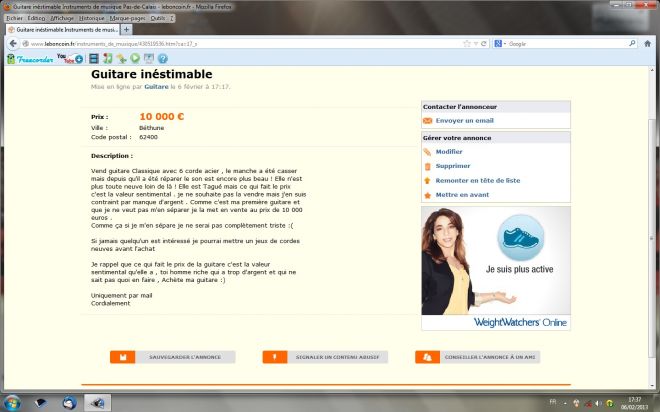Click the YouTube icon in Freecorder toolbar

click(x=63, y=59)
